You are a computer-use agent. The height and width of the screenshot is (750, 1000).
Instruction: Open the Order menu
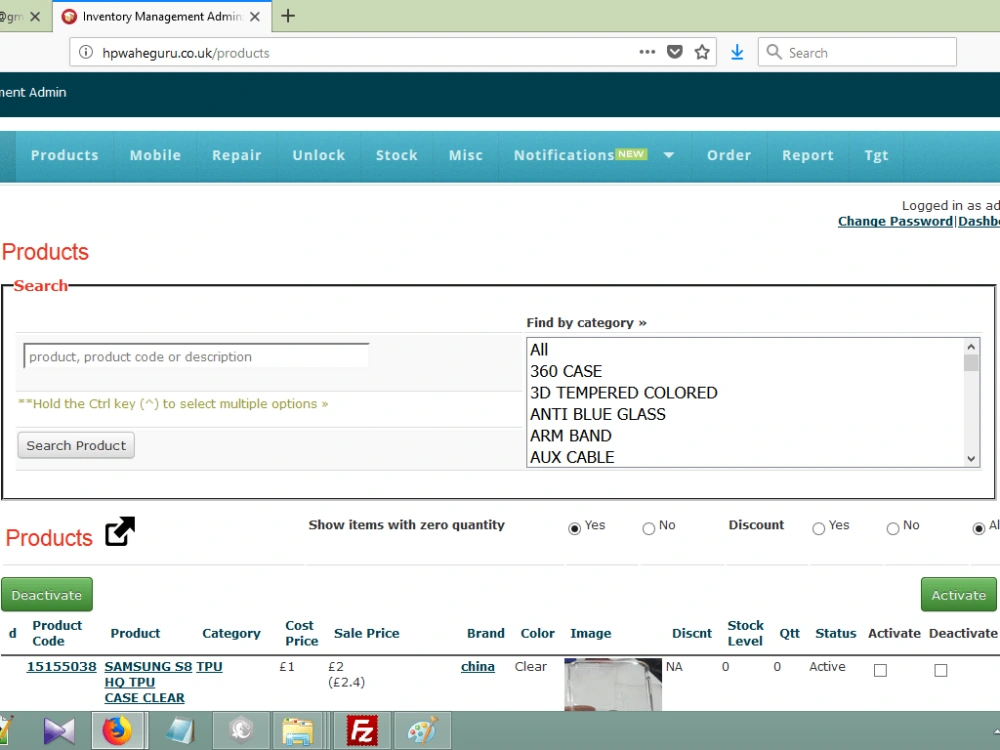pyautogui.click(x=728, y=156)
